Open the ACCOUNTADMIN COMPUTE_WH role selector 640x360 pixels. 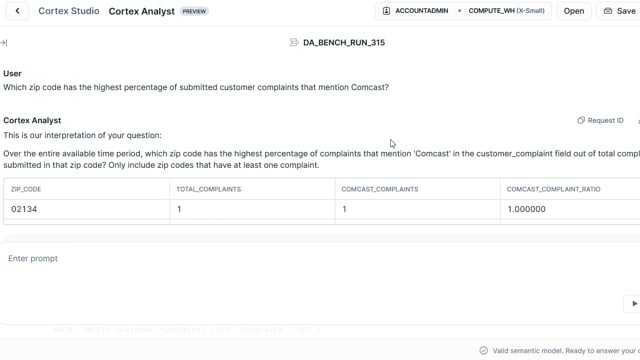pos(463,11)
